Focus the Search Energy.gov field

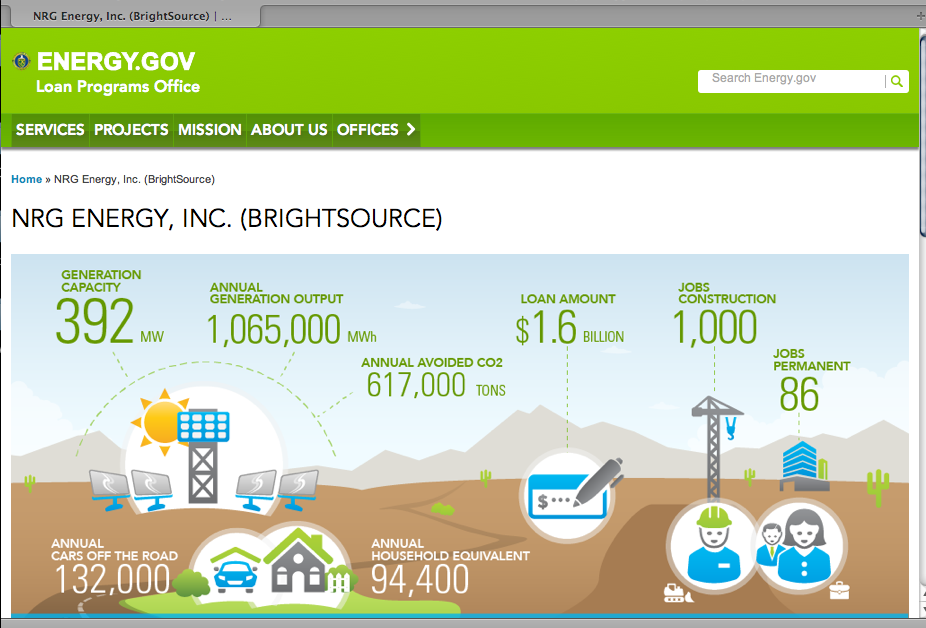791,81
